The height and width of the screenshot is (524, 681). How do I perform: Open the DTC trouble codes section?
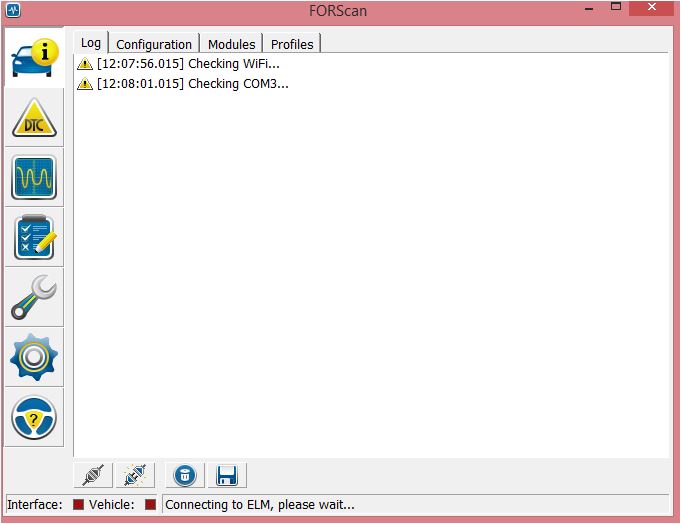(x=34, y=118)
